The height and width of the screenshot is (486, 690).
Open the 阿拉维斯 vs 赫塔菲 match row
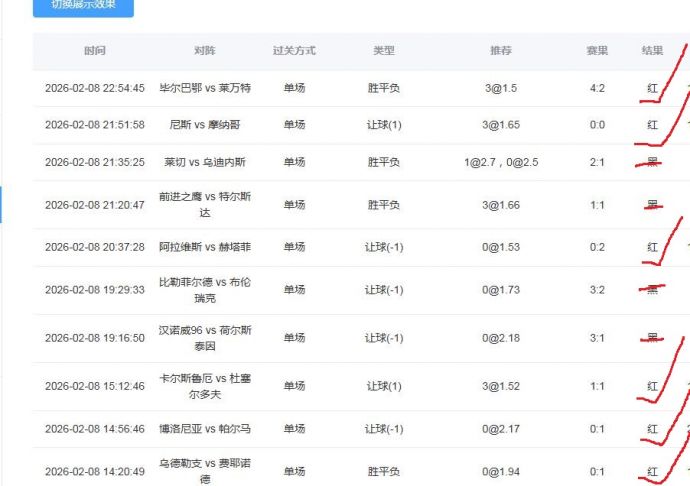pyautogui.click(x=205, y=247)
